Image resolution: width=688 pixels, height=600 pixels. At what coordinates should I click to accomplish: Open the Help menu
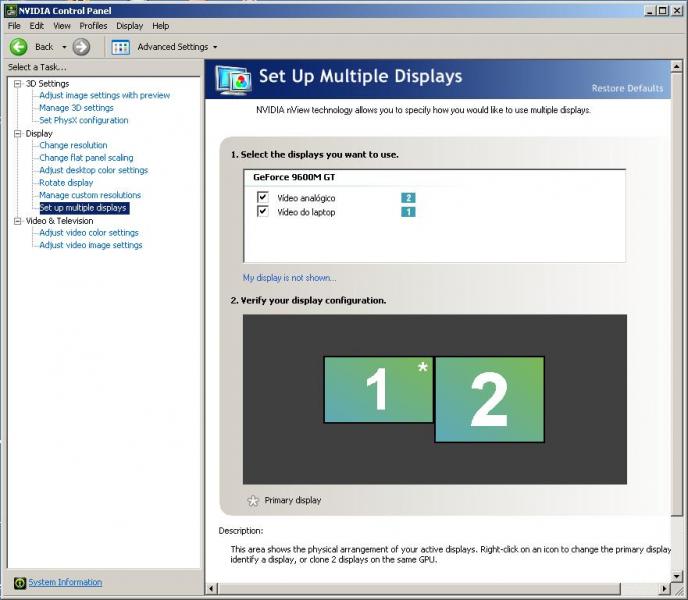161,26
